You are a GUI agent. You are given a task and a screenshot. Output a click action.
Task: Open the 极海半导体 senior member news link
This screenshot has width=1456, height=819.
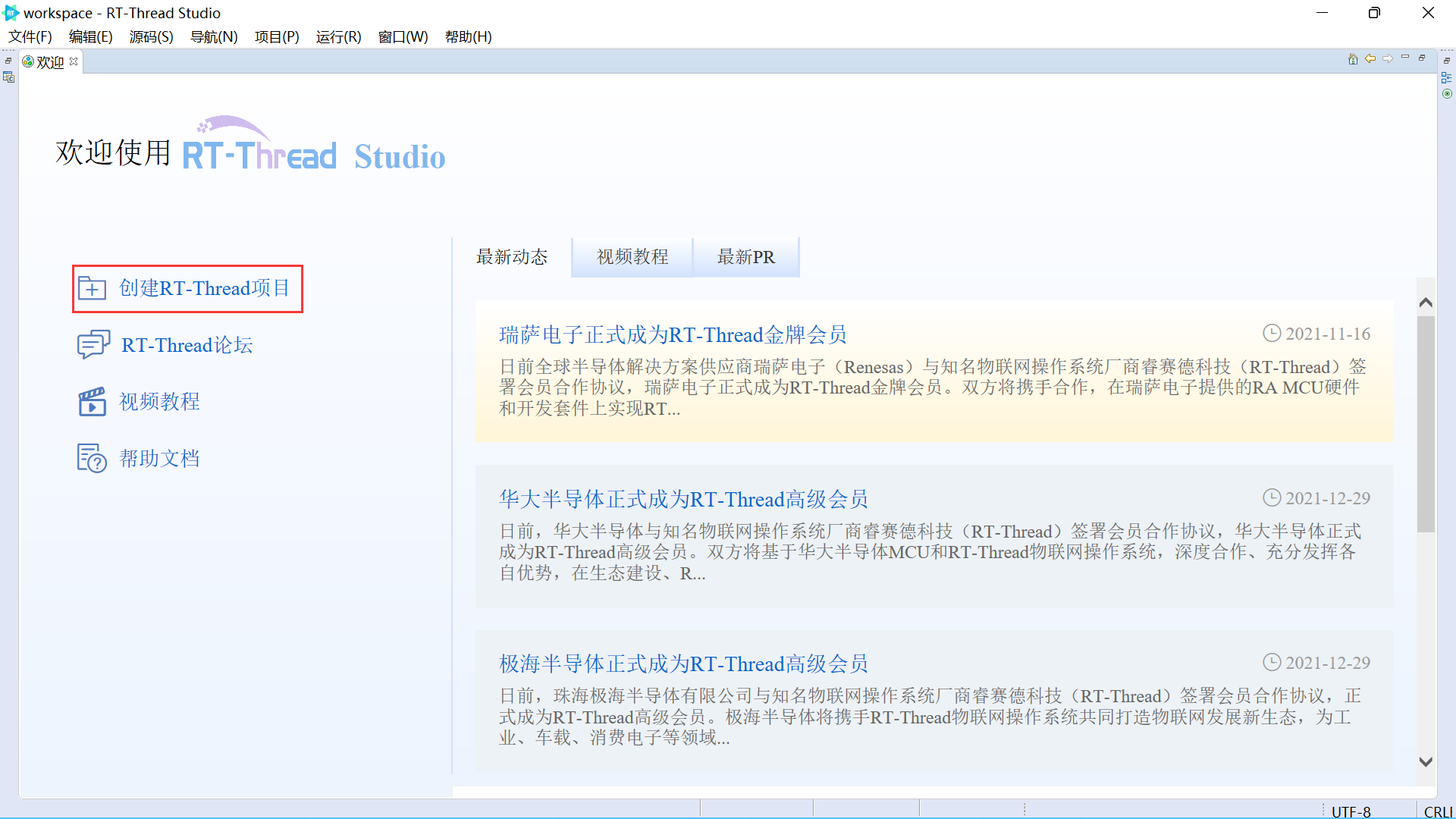coord(682,664)
